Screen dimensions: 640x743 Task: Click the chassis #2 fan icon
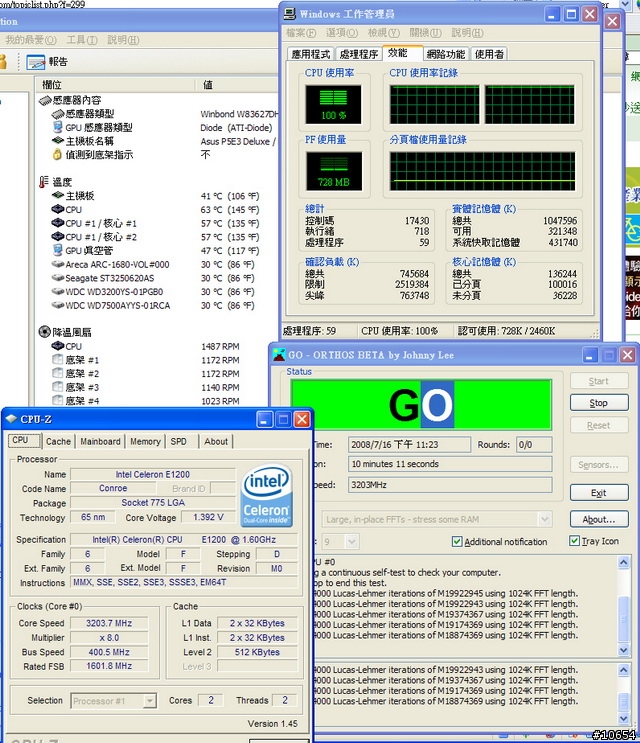tap(57, 373)
